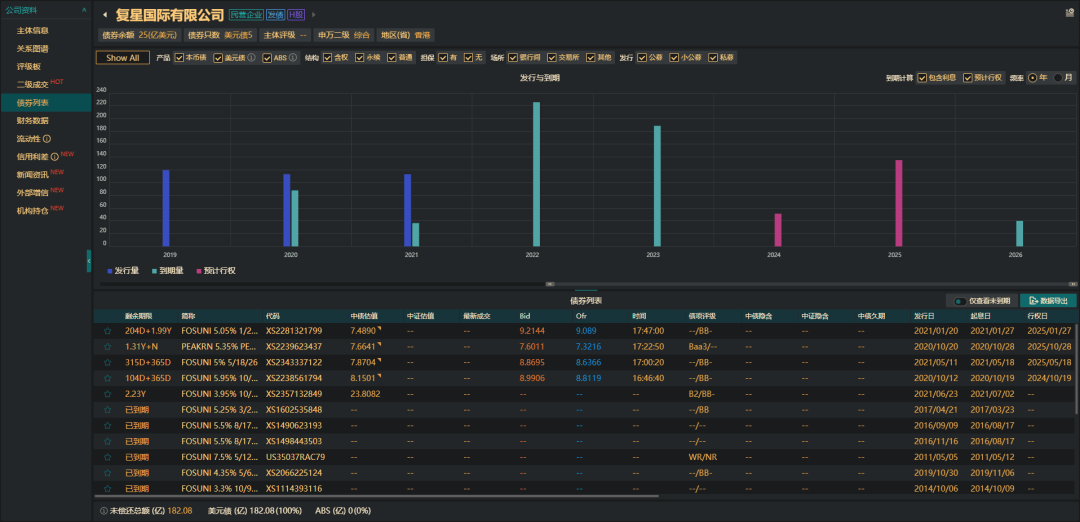Sort table by 剩余期限 column header
This screenshot has height=522, width=1080.
[x=136, y=316]
